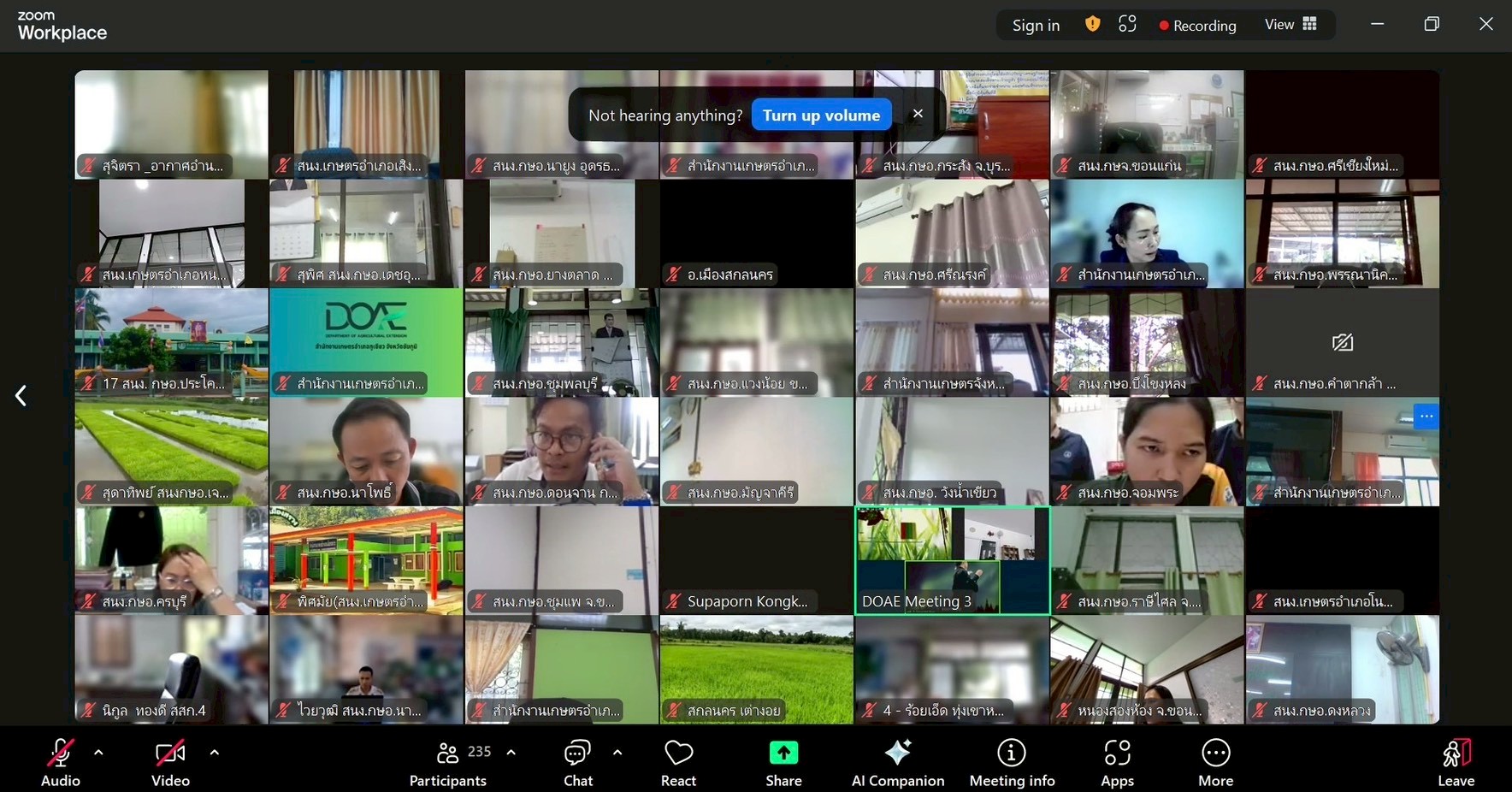Open the Participants list
The width and height of the screenshot is (1512, 792).
[x=448, y=754]
